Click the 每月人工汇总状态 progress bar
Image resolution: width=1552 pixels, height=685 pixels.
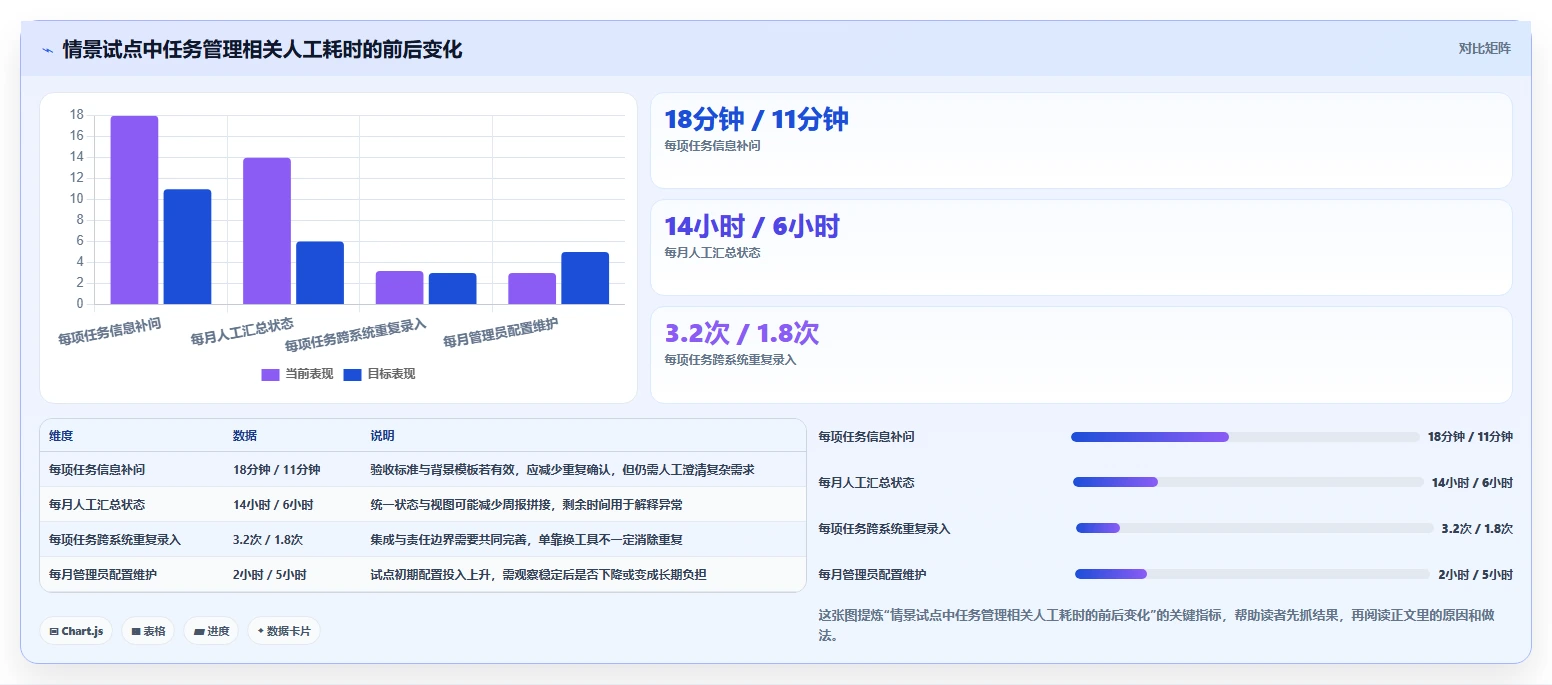click(1248, 482)
